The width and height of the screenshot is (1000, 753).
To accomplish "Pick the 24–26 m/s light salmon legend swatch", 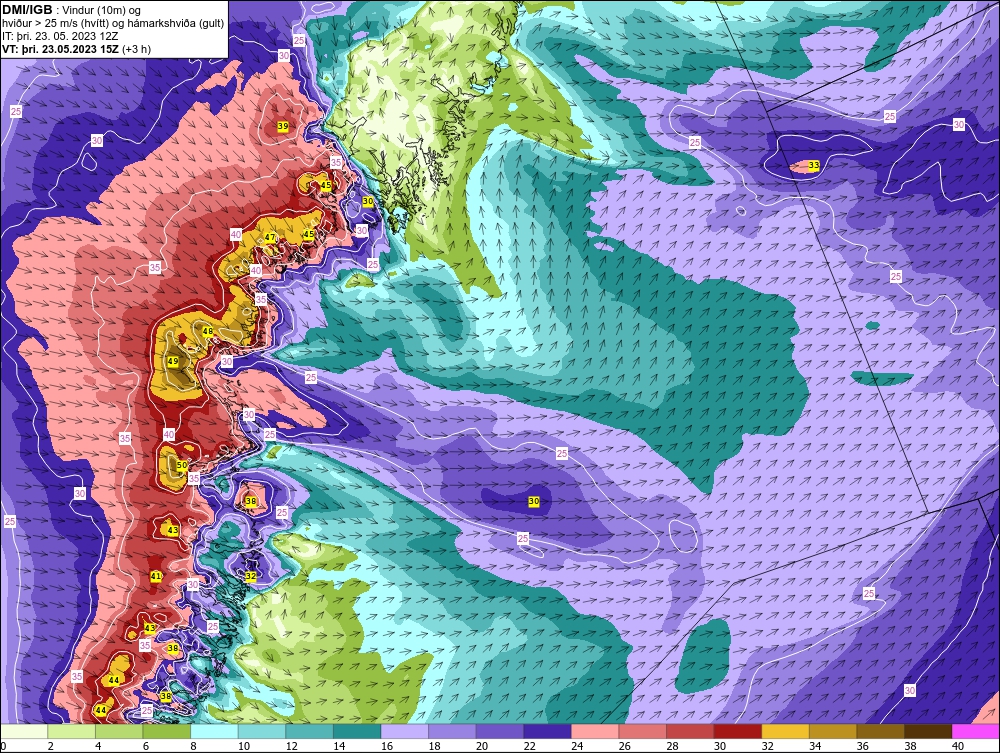I will [x=595, y=731].
